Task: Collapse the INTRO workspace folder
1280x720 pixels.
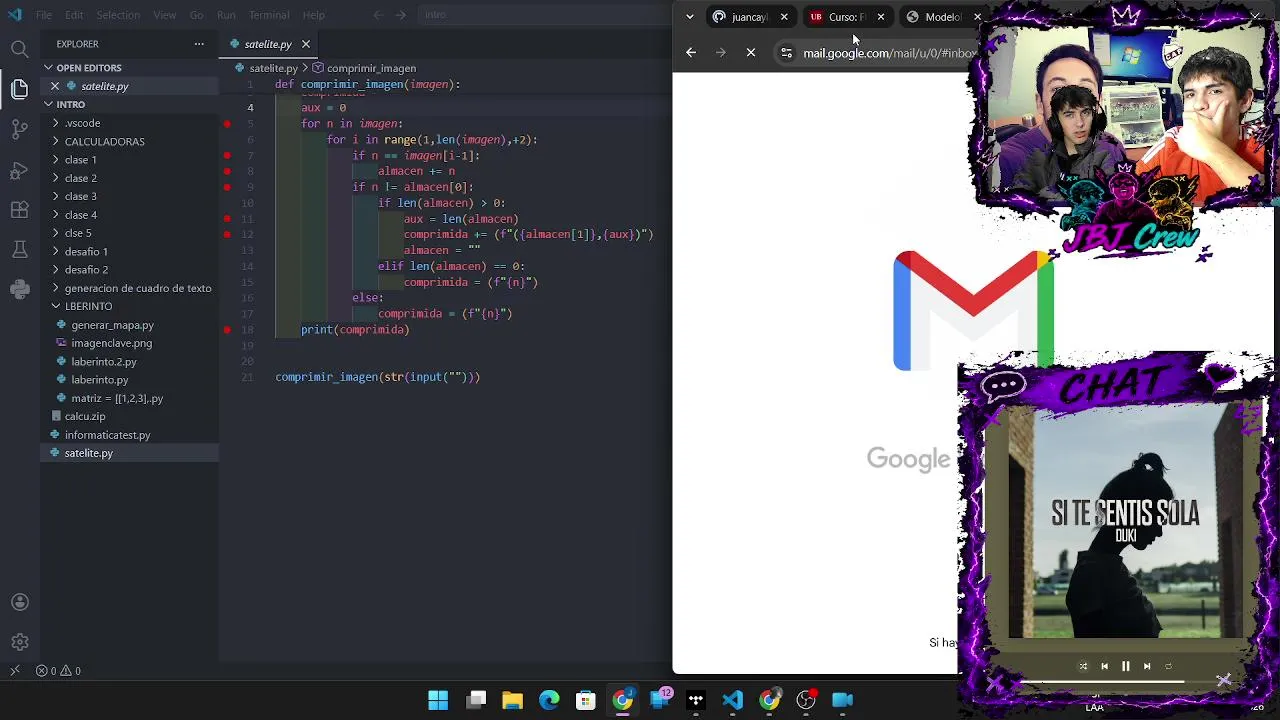Action: [x=131, y=104]
